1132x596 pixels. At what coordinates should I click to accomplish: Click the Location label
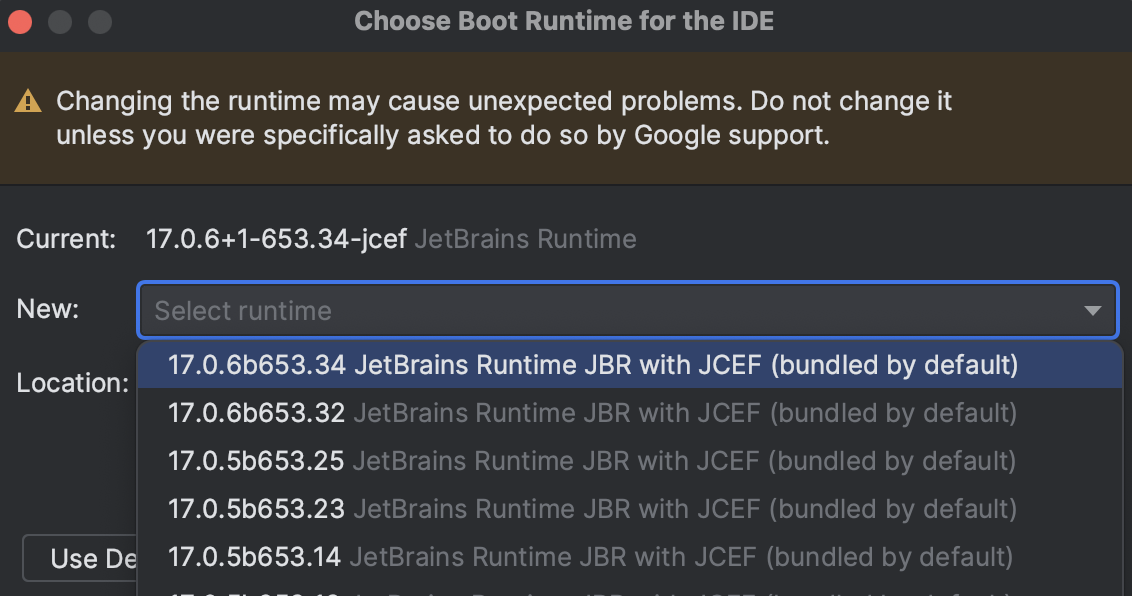tap(72, 382)
